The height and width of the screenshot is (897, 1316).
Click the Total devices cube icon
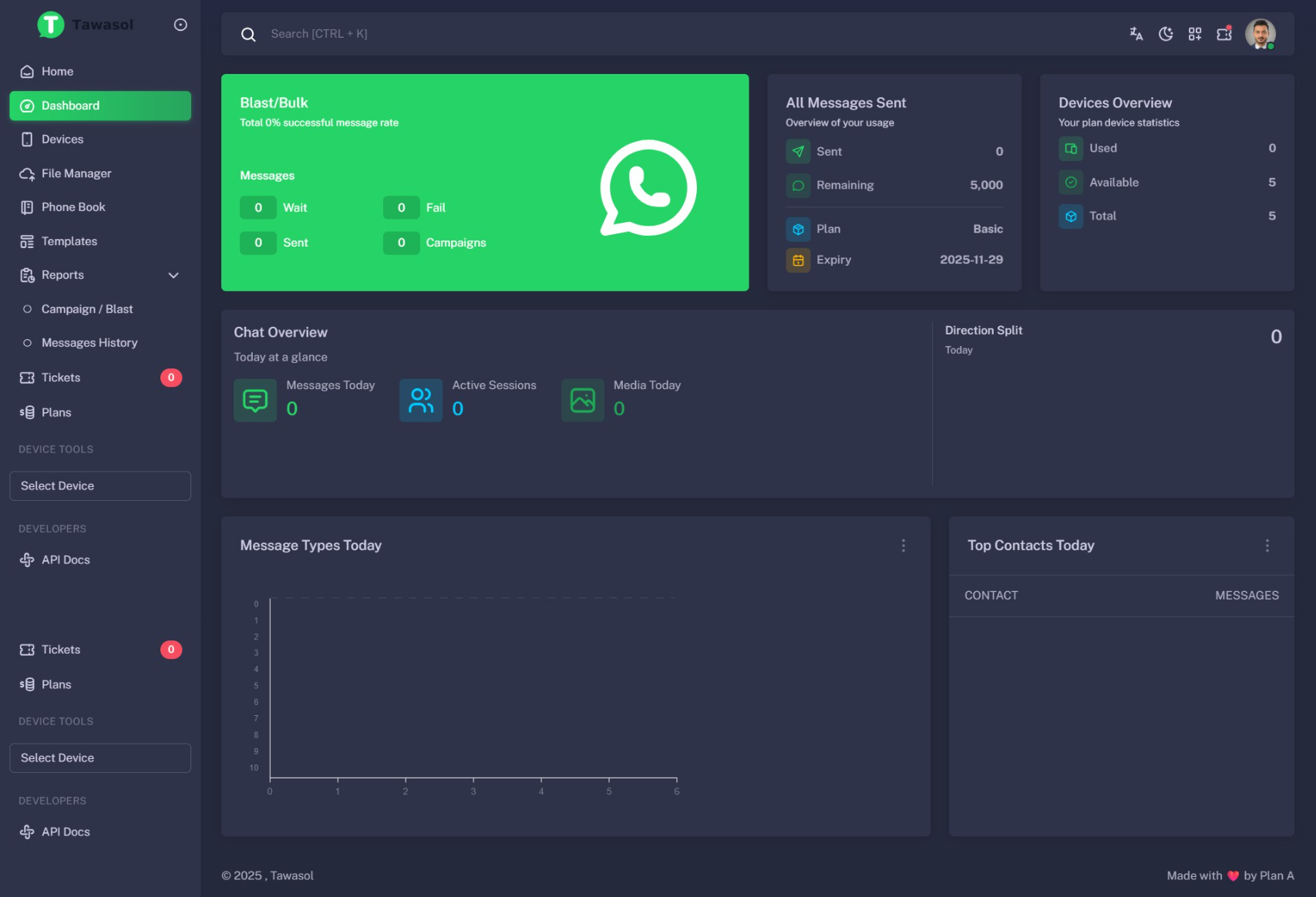tap(1071, 217)
